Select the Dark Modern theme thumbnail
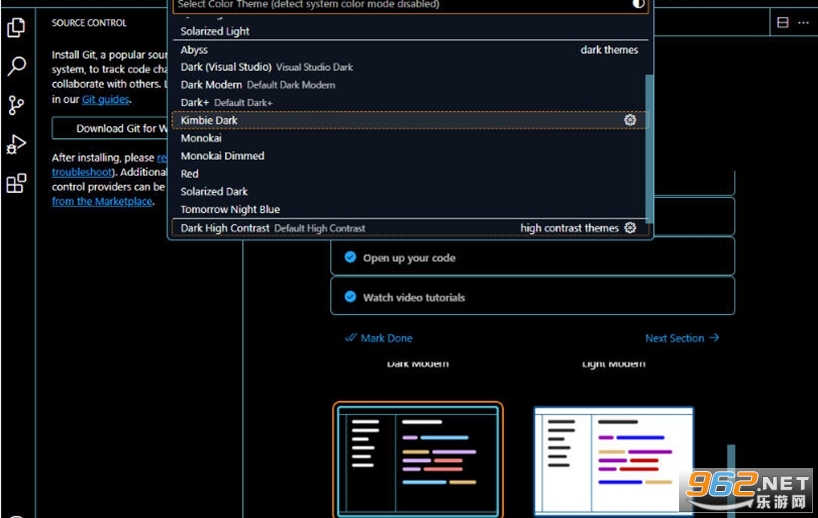Screen dimensions: 818x518 point(418,460)
